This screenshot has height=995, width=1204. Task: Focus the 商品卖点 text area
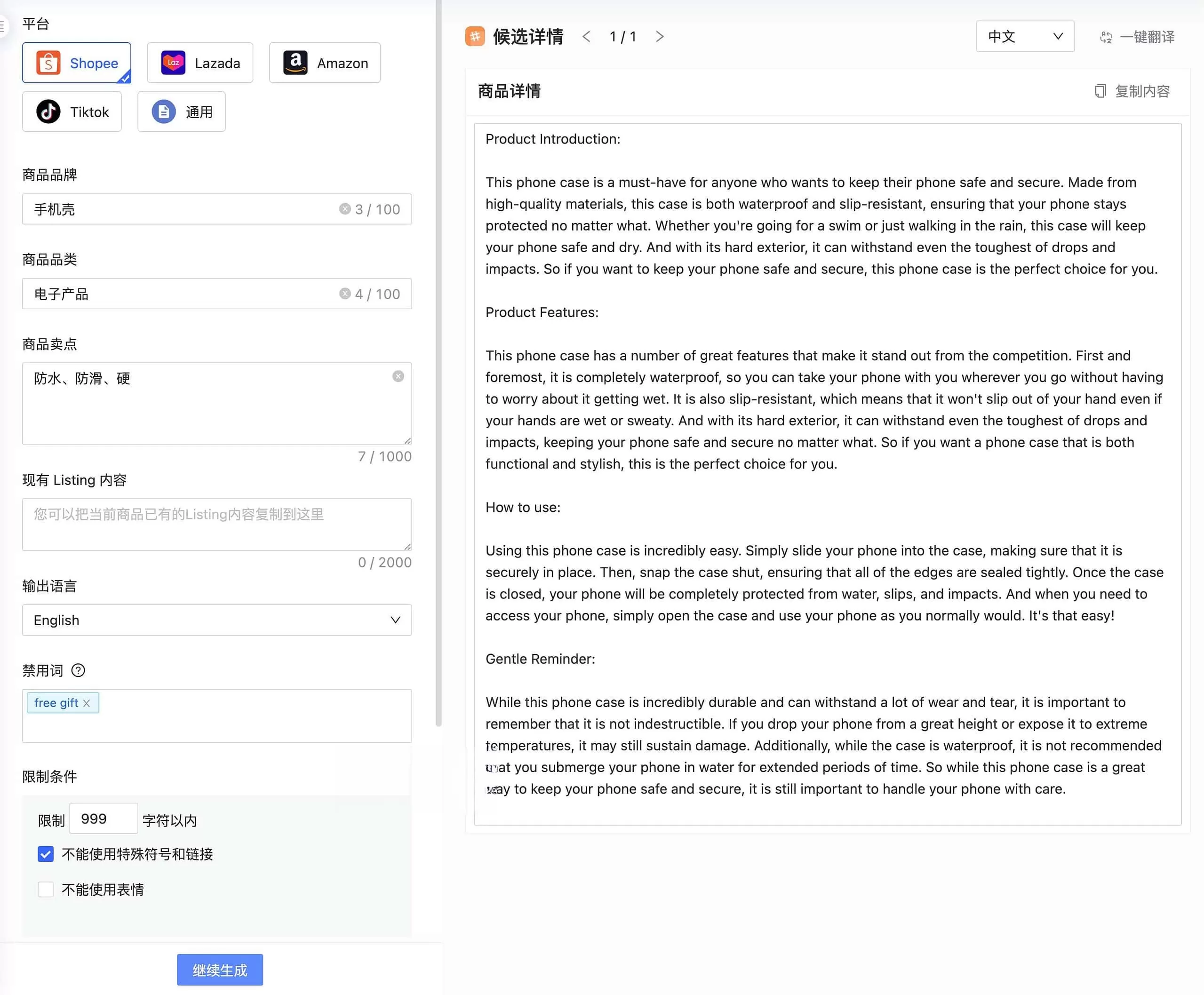[216, 404]
